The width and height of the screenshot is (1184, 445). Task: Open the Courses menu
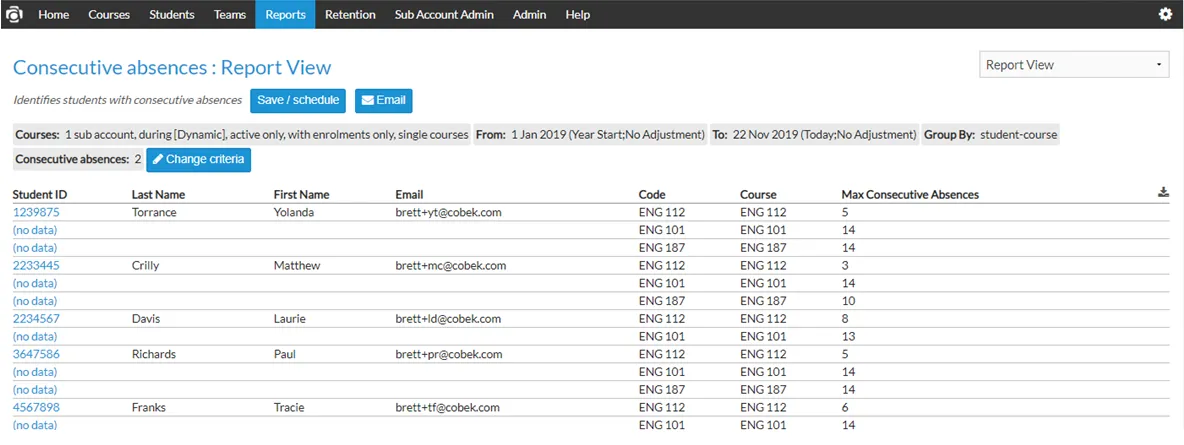pyautogui.click(x=109, y=14)
